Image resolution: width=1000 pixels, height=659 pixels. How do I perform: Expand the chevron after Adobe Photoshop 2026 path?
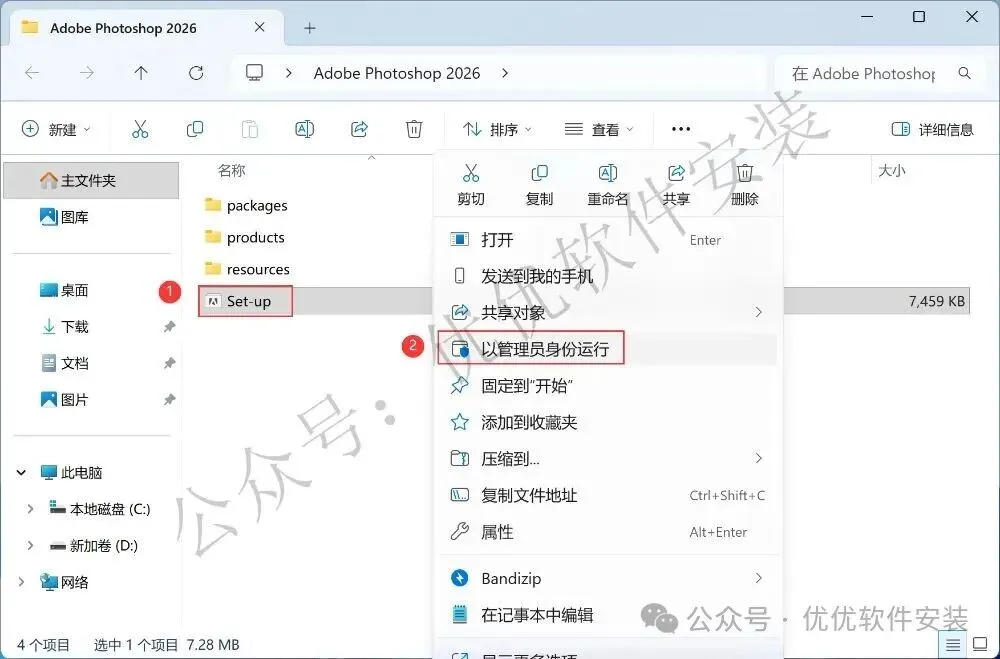[x=505, y=73]
